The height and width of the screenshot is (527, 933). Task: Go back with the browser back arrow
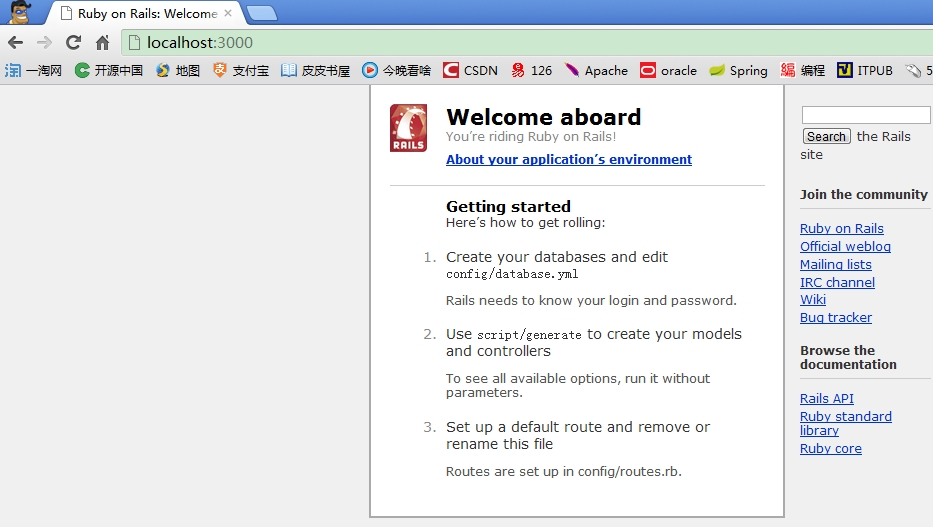15,43
